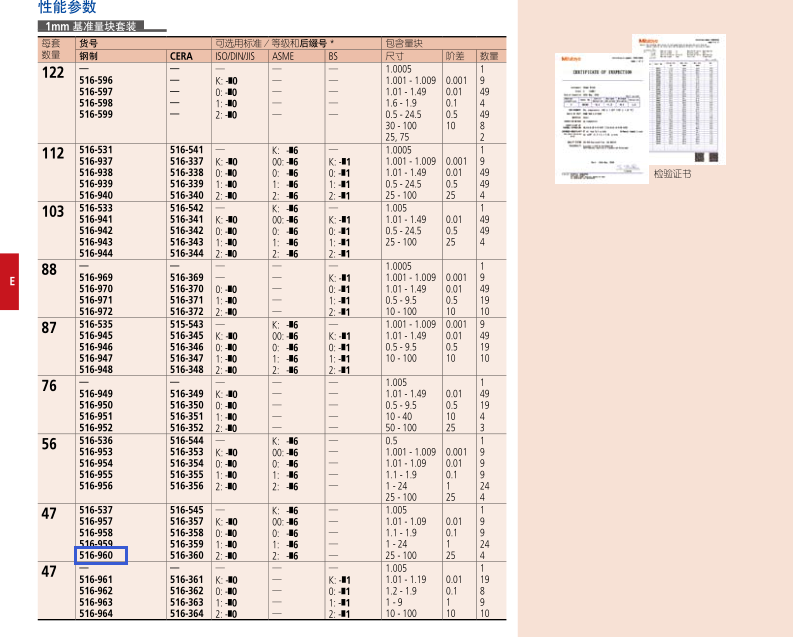Click CERA part number 515-543

[187, 325]
